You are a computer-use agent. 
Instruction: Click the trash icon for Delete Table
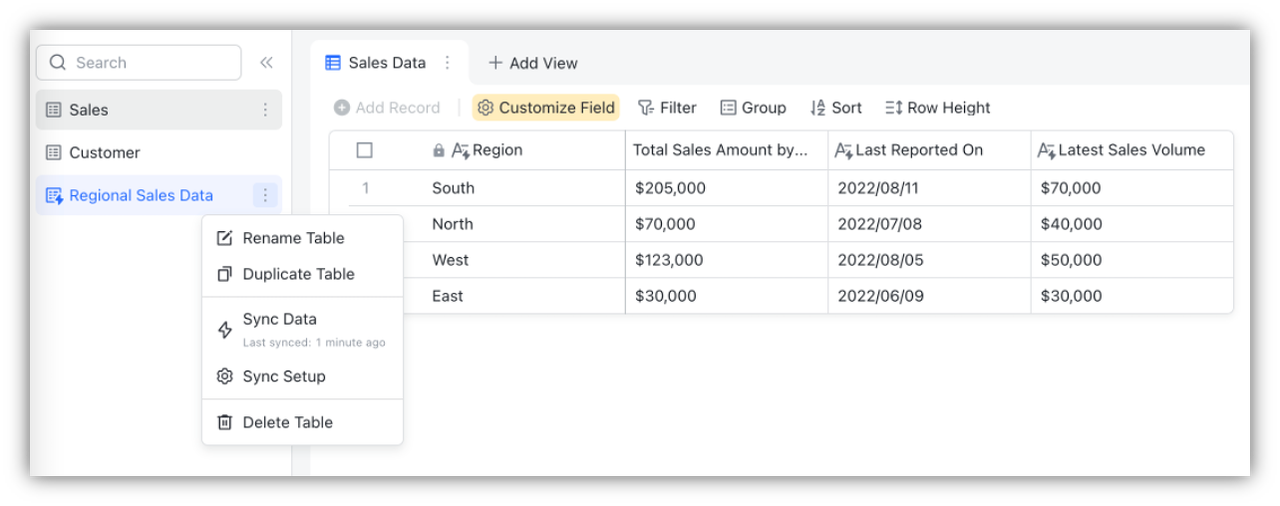[225, 422]
